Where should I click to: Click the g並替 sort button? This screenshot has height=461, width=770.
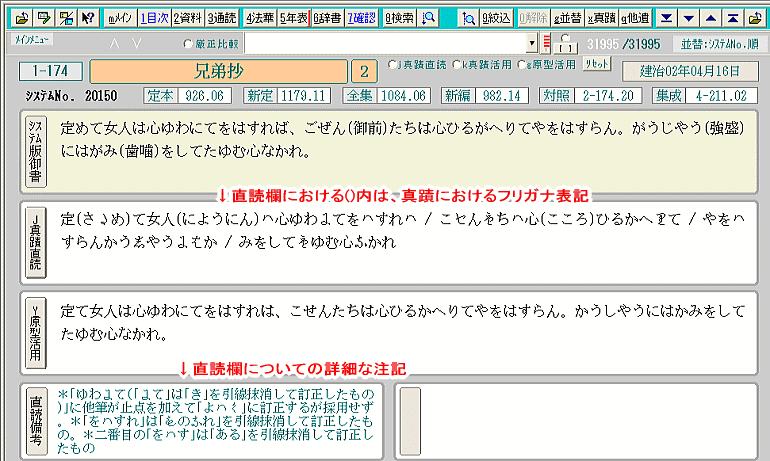point(567,18)
